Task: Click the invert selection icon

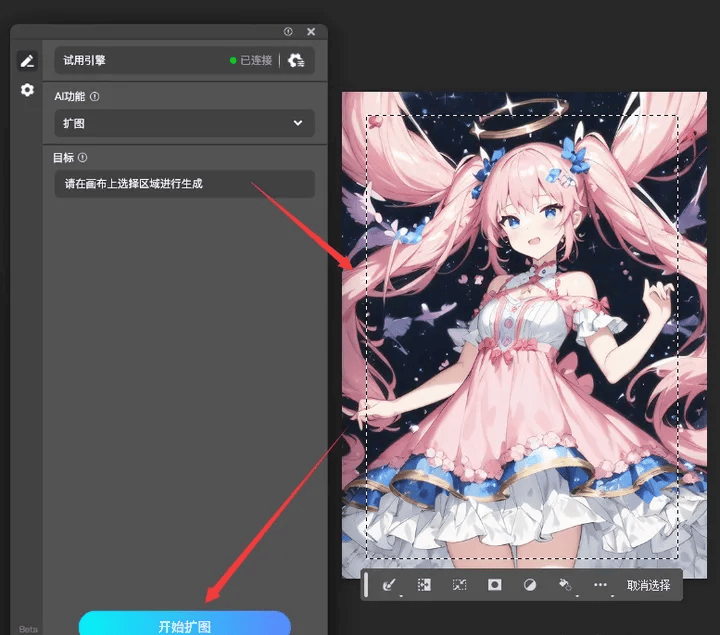Action: [424, 584]
